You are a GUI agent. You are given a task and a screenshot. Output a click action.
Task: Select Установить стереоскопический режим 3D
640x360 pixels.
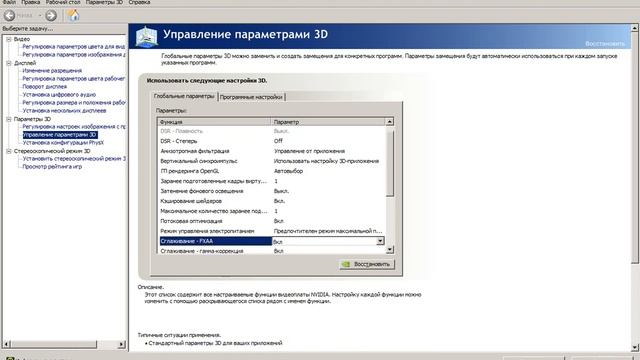(x=73, y=159)
